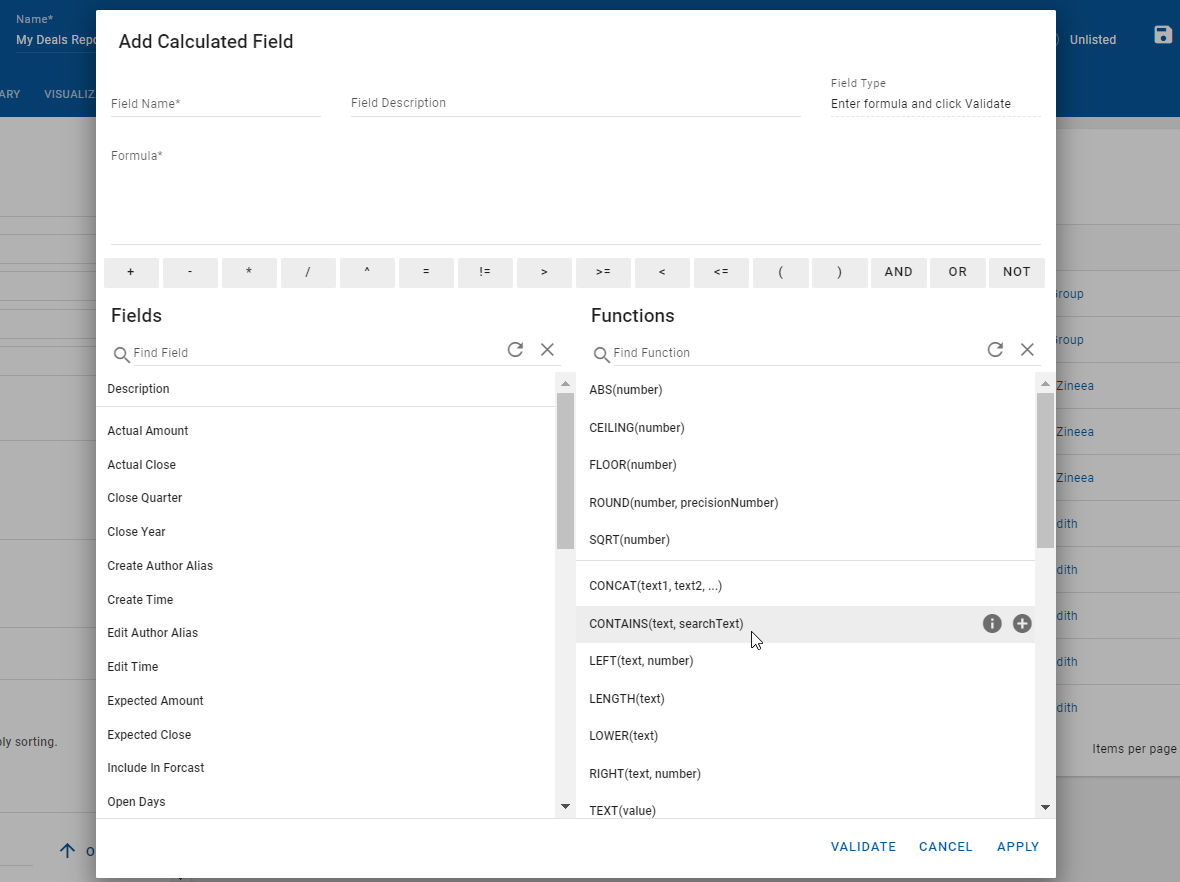Click the info icon for CONTAINS function

click(992, 624)
